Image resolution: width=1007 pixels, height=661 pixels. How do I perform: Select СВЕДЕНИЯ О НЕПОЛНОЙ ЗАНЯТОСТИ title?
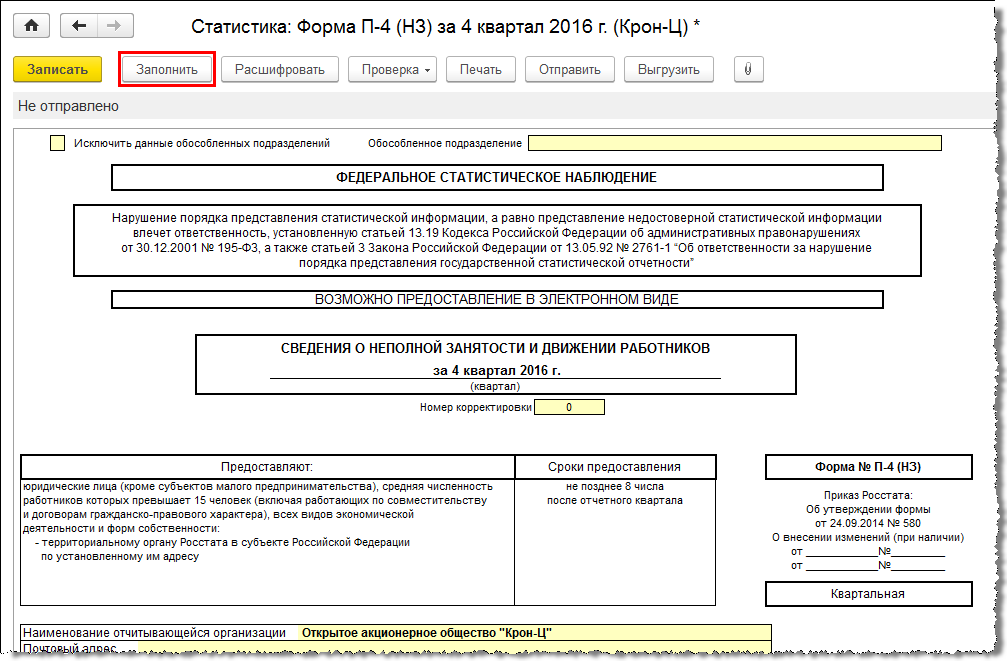[495, 348]
